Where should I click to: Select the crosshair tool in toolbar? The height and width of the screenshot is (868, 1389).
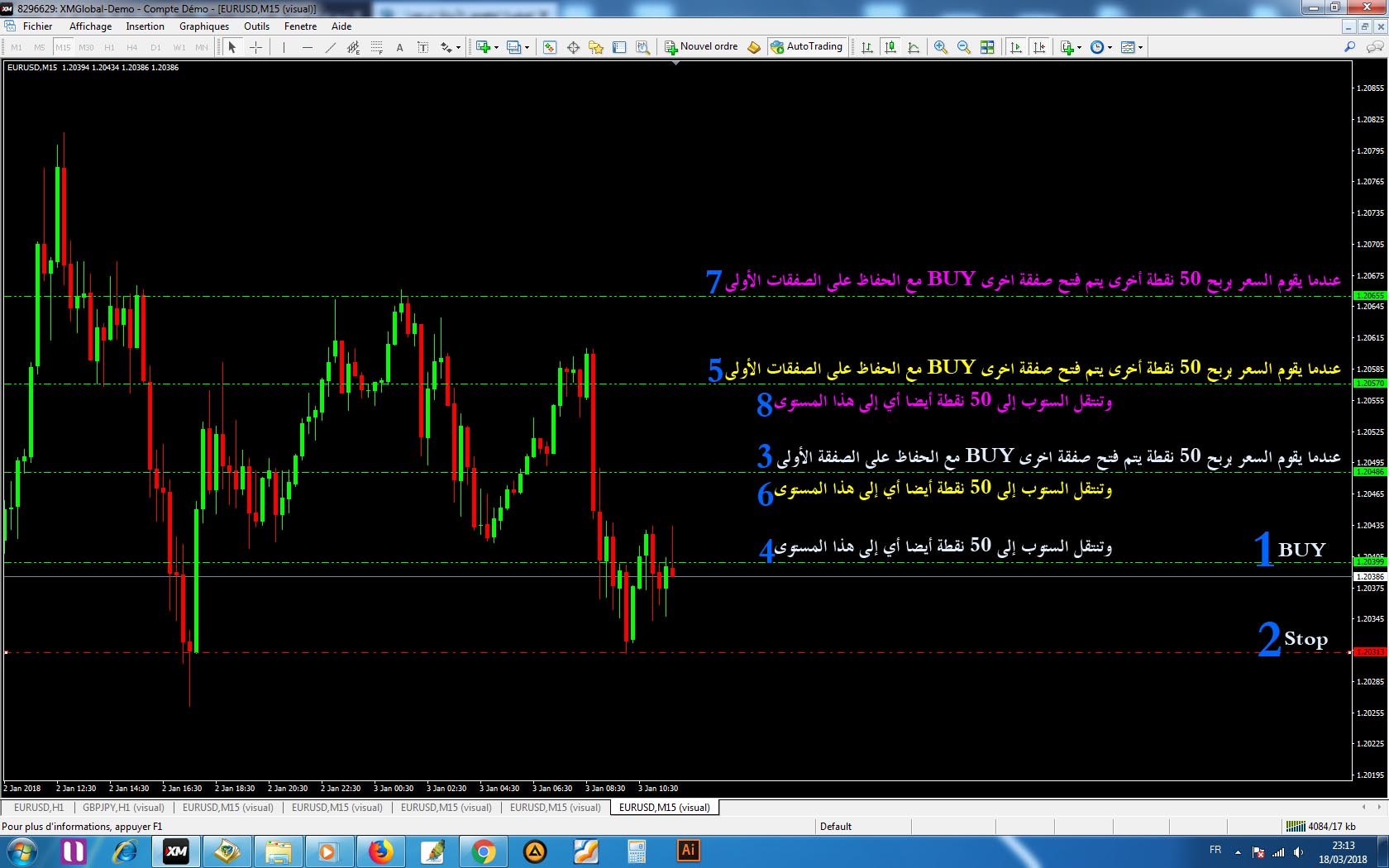click(255, 47)
